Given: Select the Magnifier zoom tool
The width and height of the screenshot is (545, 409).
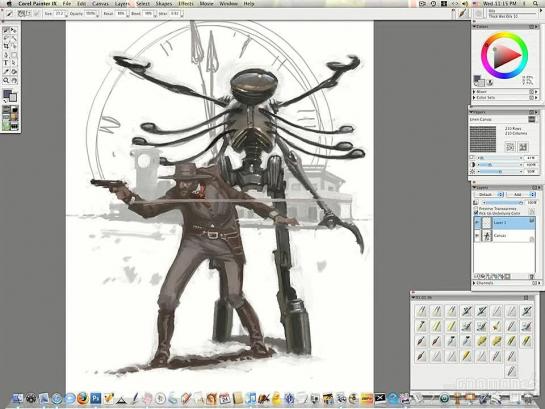Looking at the screenshot, I should (6, 80).
